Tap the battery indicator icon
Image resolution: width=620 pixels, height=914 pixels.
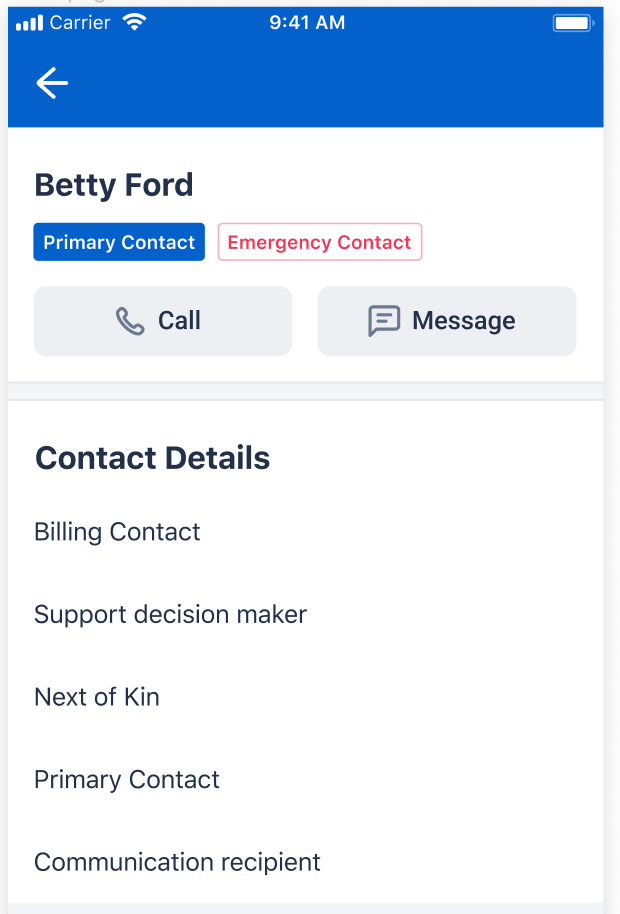[x=573, y=23]
